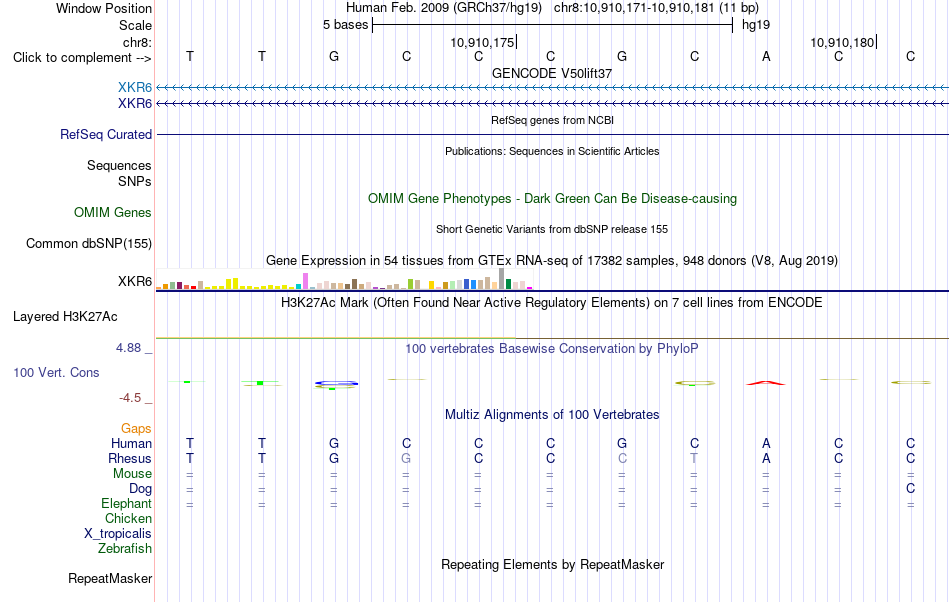Click the 4.88 PhyloP upper scale value
The width and height of the screenshot is (950, 602).
128,348
